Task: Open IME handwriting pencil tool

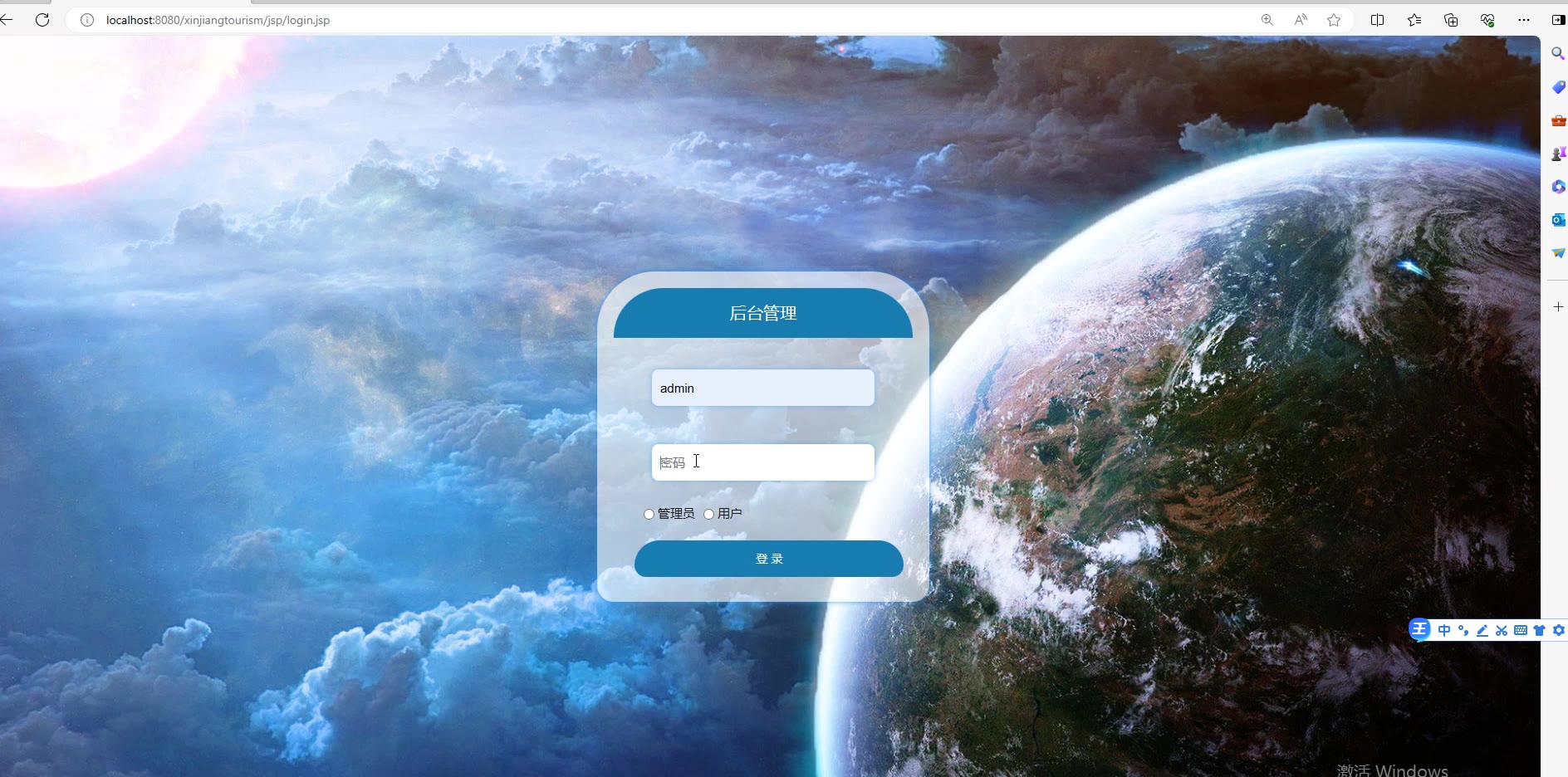Action: click(x=1482, y=630)
